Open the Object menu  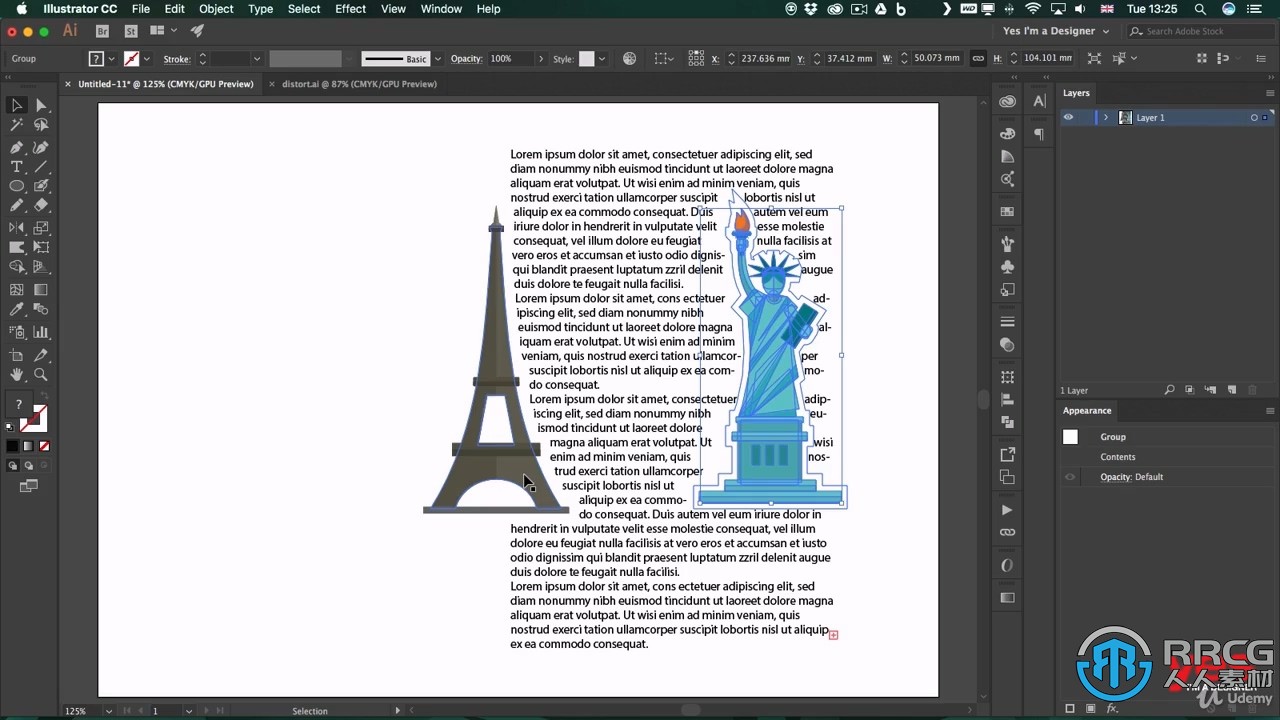point(216,9)
